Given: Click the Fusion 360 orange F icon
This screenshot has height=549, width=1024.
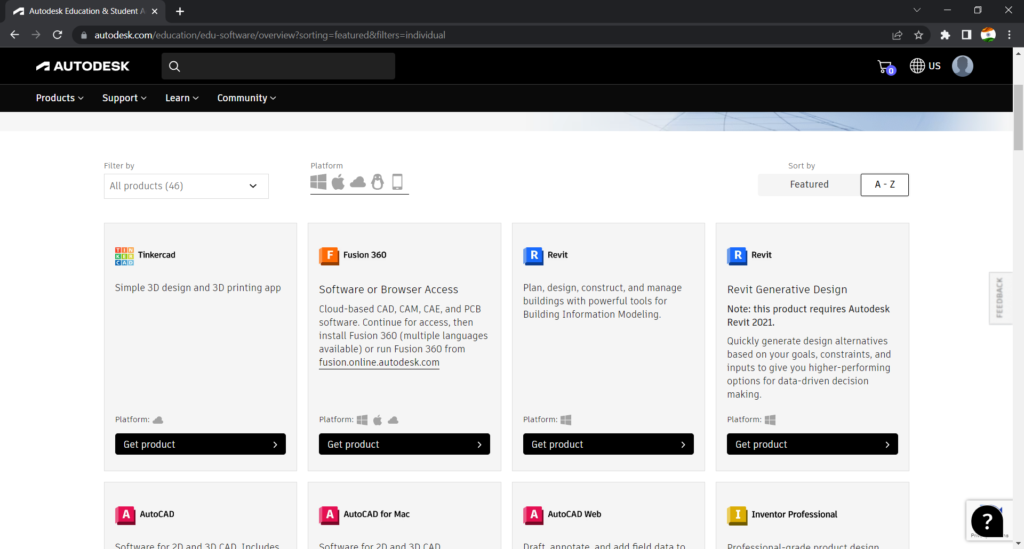Looking at the screenshot, I should pos(328,255).
